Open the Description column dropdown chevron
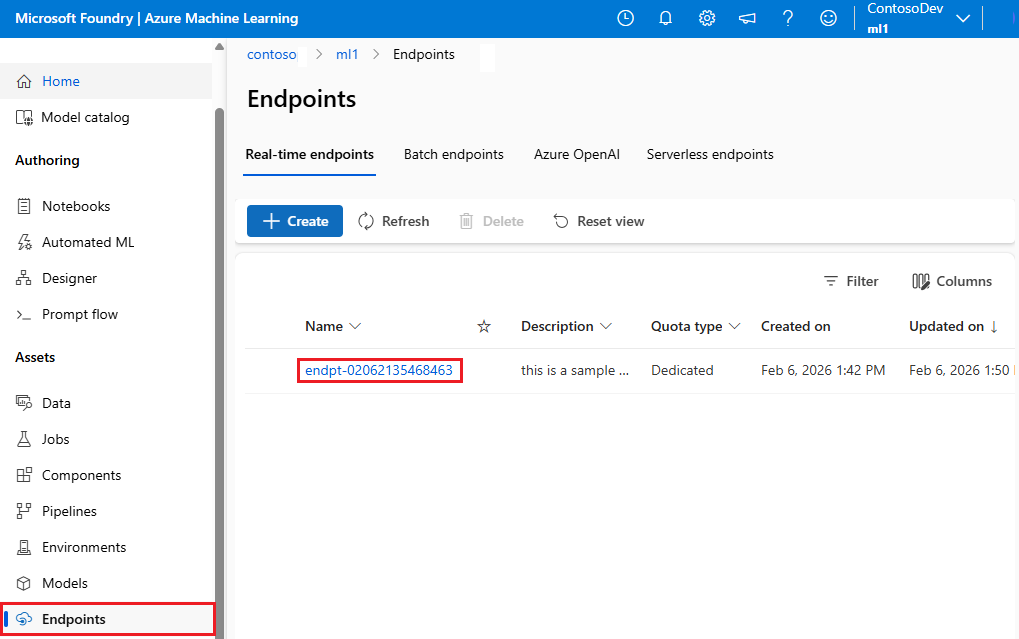This screenshot has height=639, width=1019. tap(605, 326)
